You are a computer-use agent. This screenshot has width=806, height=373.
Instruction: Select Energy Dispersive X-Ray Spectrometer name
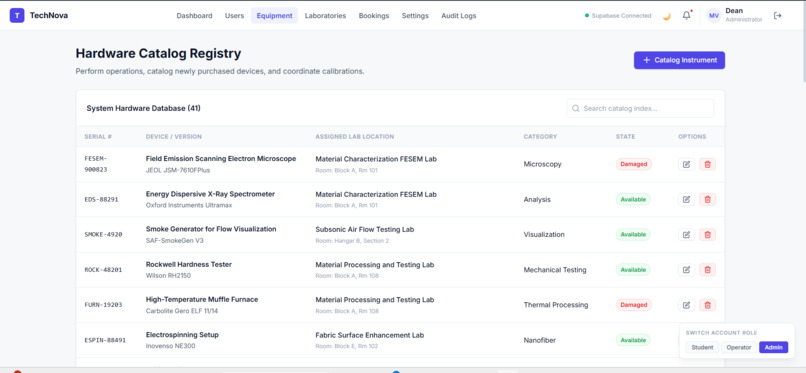click(210, 194)
